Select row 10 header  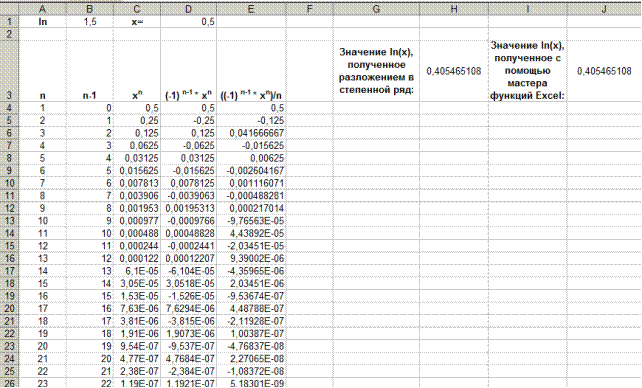9,183
